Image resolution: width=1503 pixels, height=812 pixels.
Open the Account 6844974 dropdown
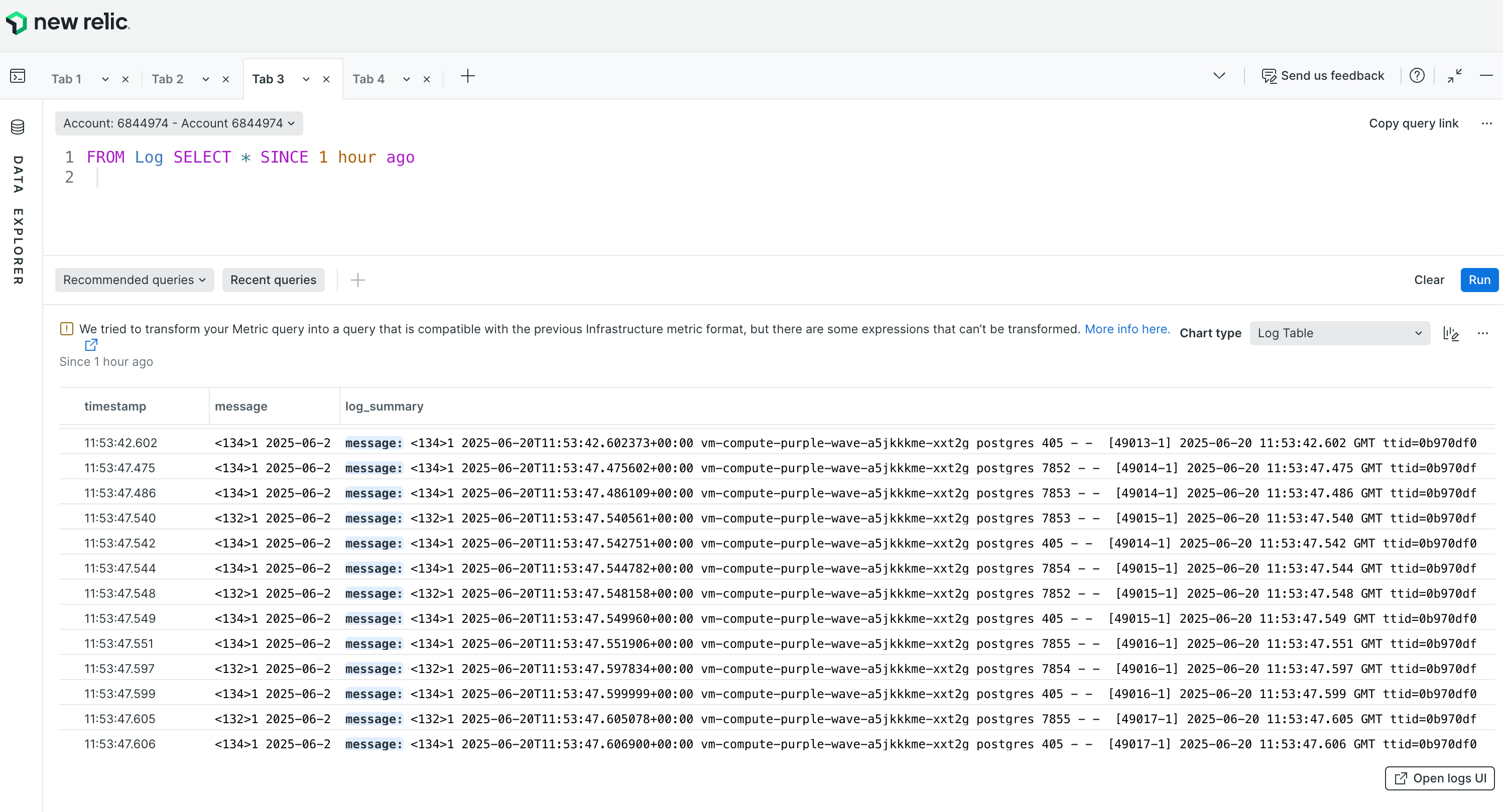point(179,123)
